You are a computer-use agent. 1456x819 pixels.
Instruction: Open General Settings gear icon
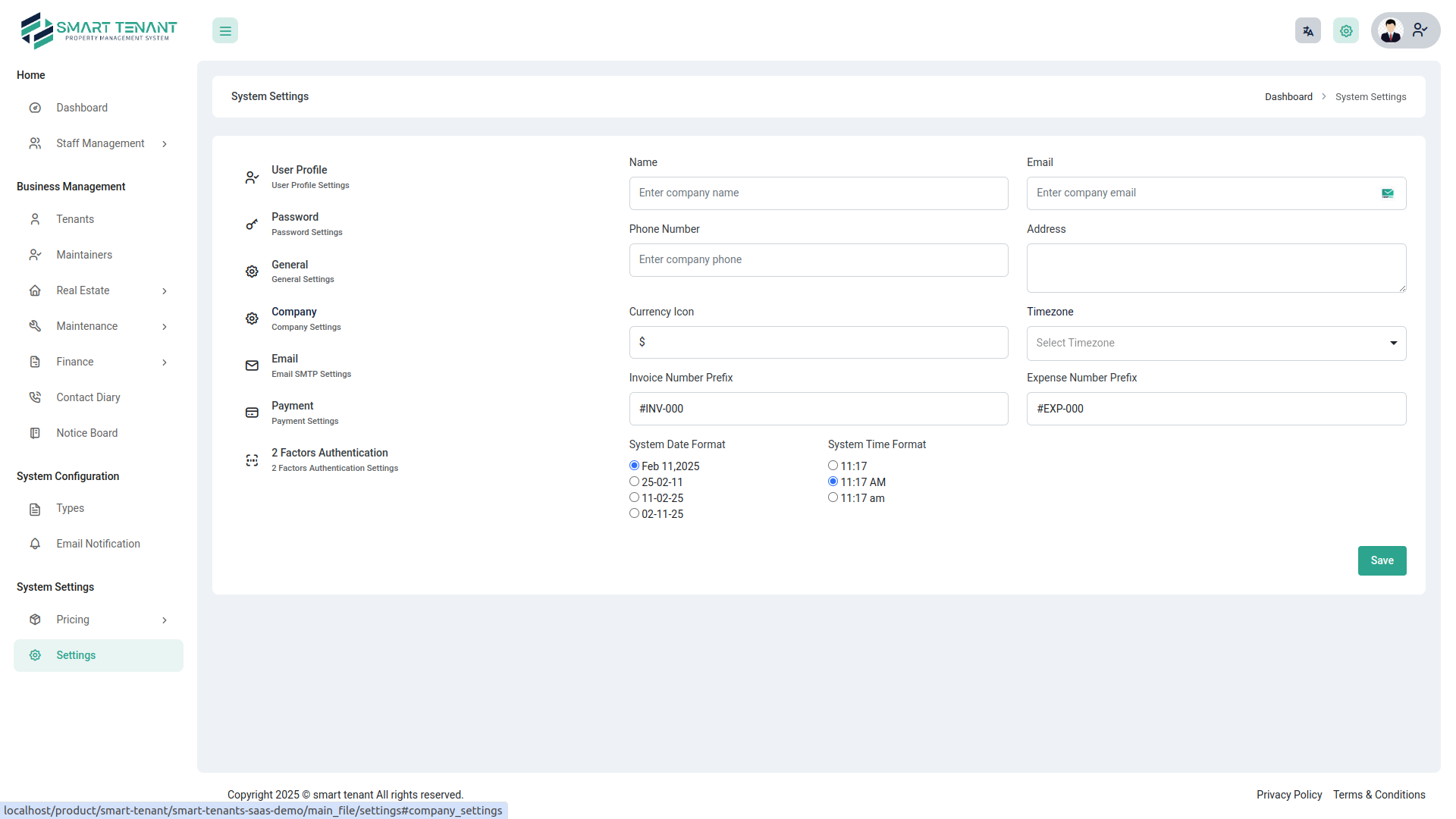[x=252, y=271]
